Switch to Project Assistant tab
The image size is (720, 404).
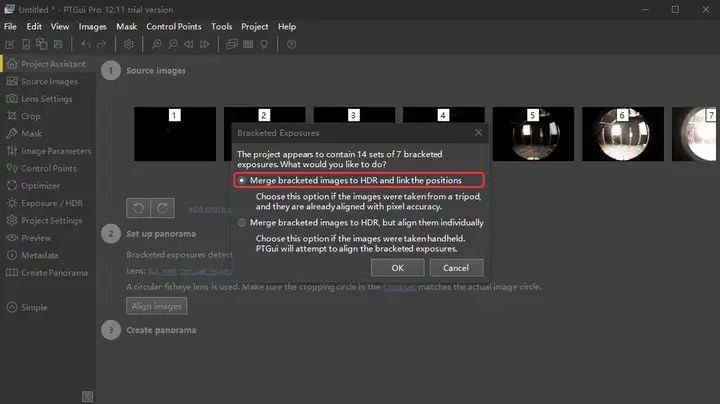[x=48, y=64]
